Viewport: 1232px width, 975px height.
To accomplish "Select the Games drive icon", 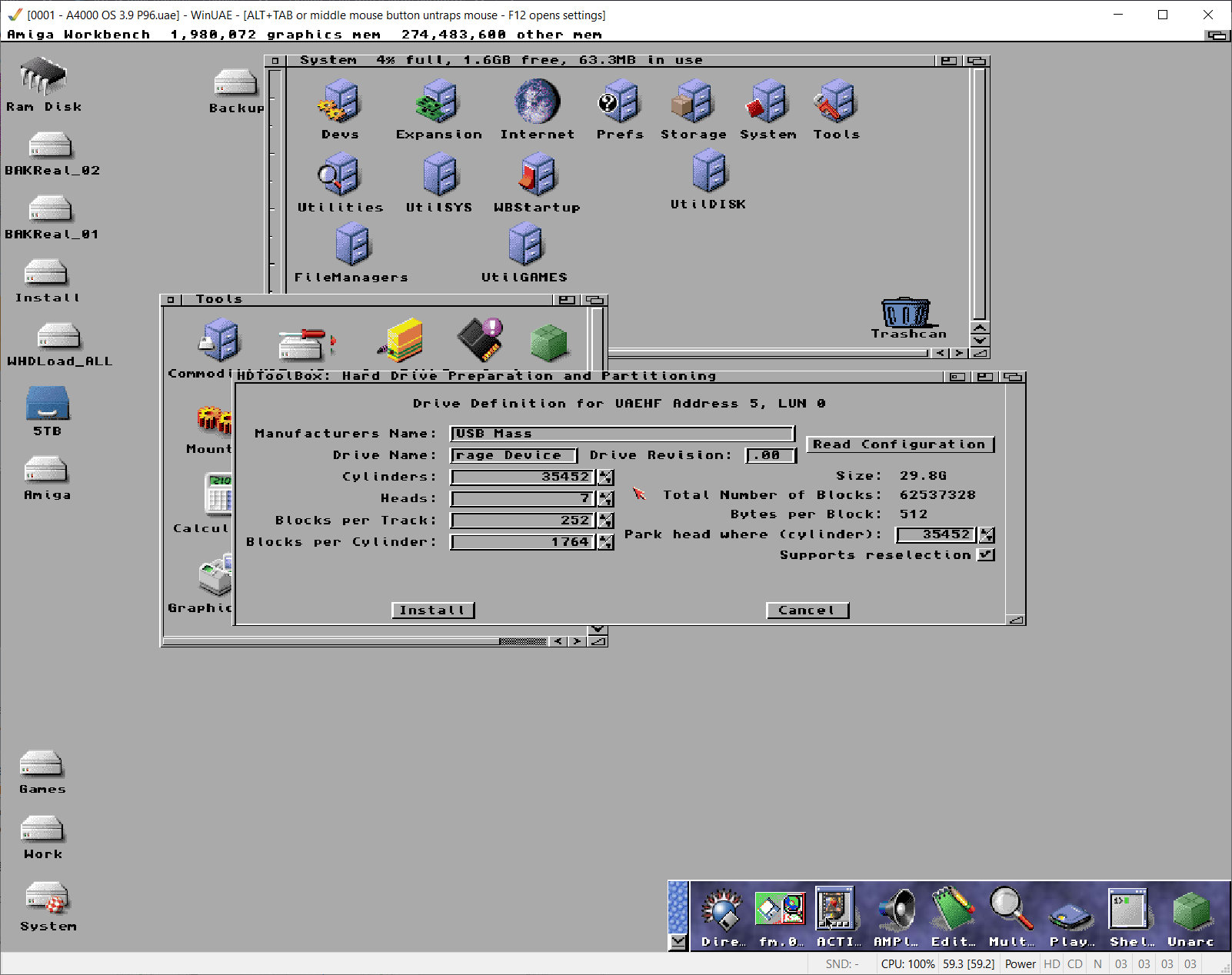I will click(41, 764).
